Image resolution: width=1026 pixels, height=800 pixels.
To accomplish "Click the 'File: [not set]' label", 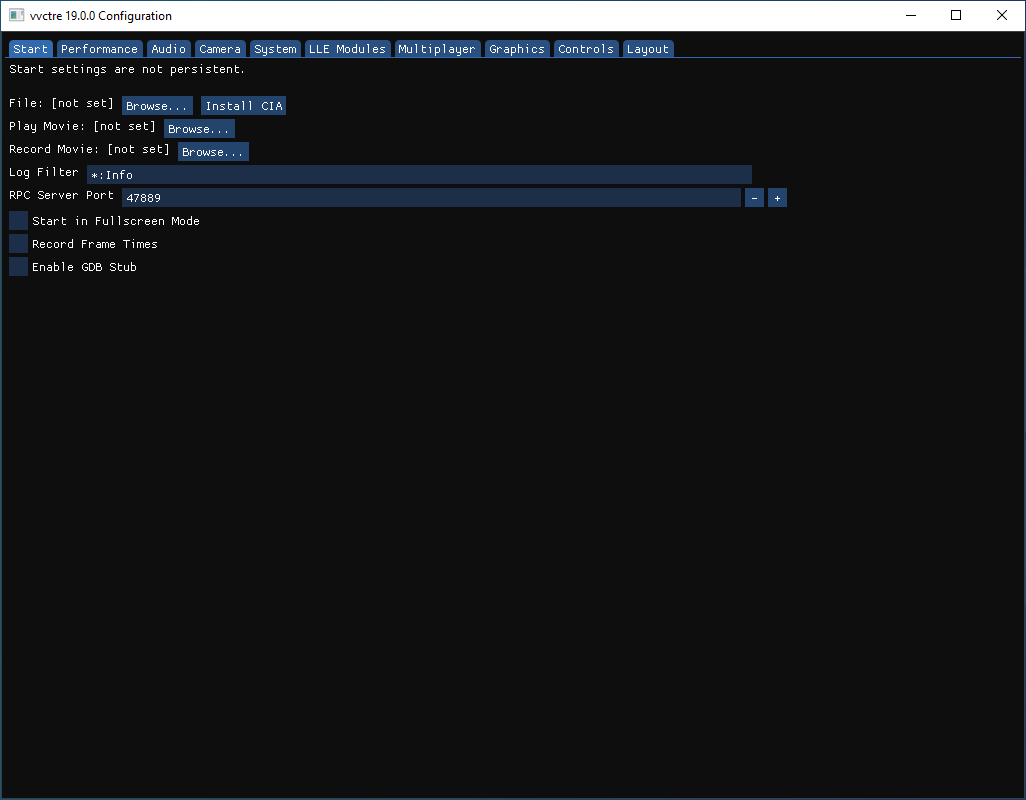I will click(x=62, y=103).
